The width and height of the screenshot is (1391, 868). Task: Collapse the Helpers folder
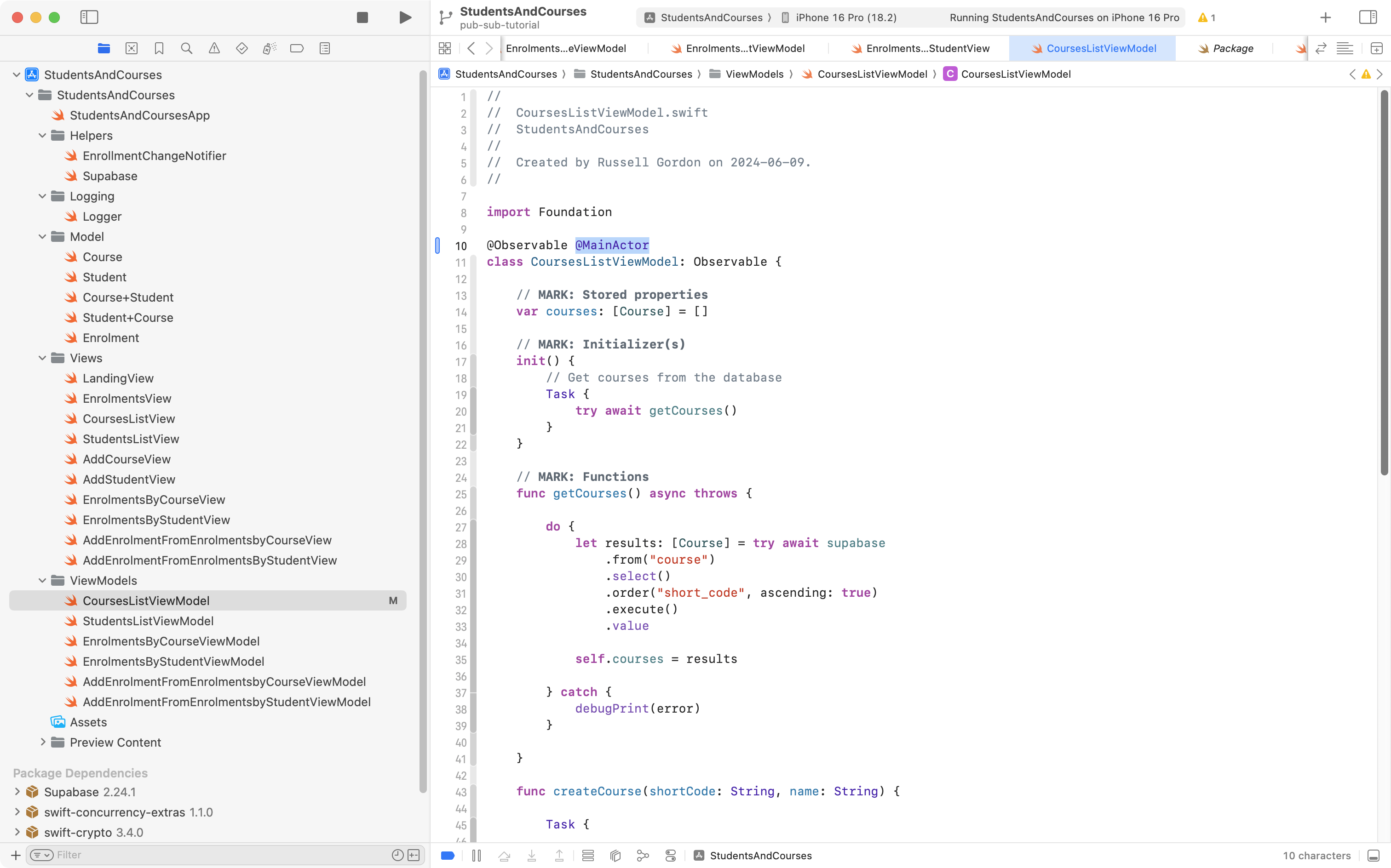42,136
